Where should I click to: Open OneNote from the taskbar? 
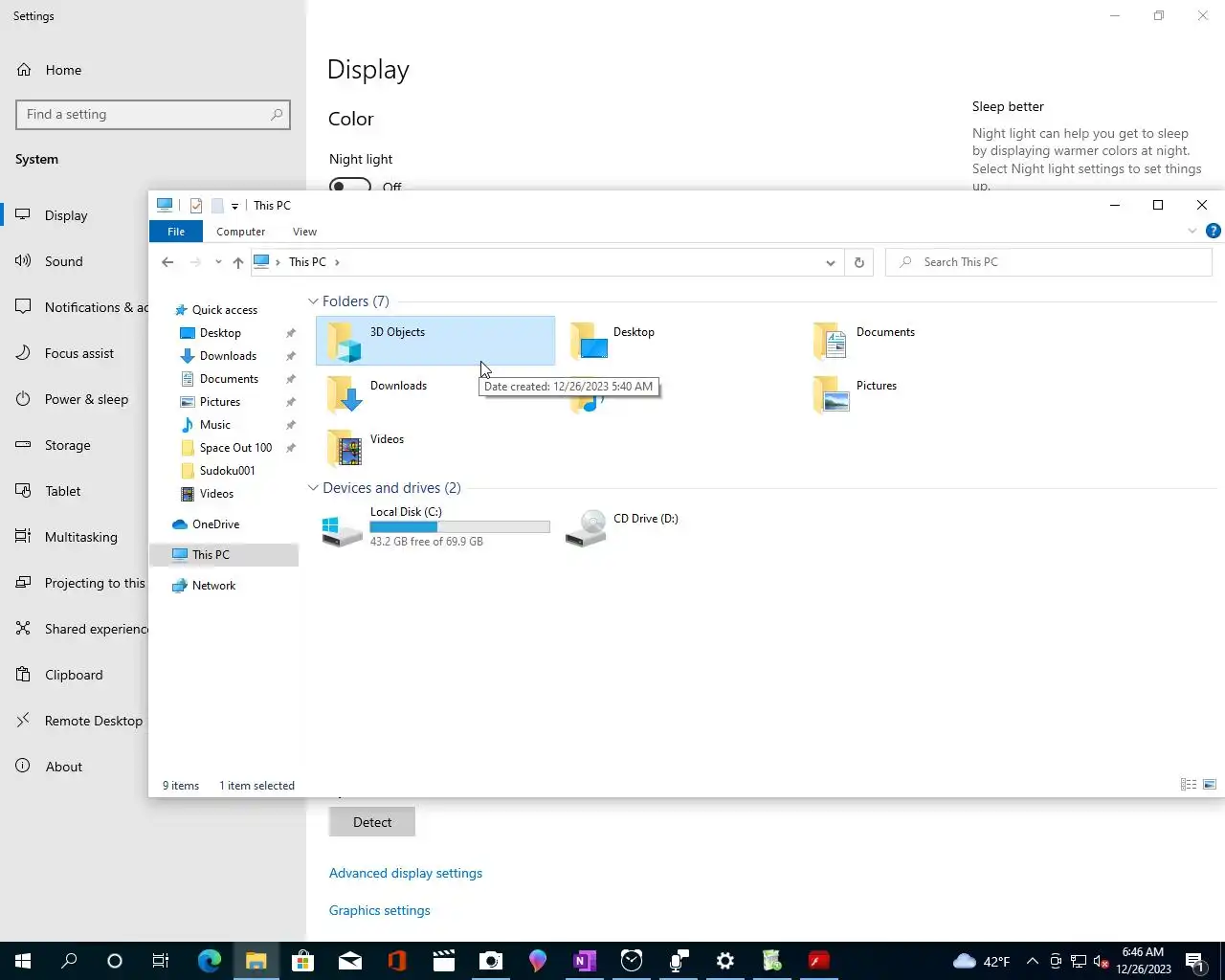(585, 961)
